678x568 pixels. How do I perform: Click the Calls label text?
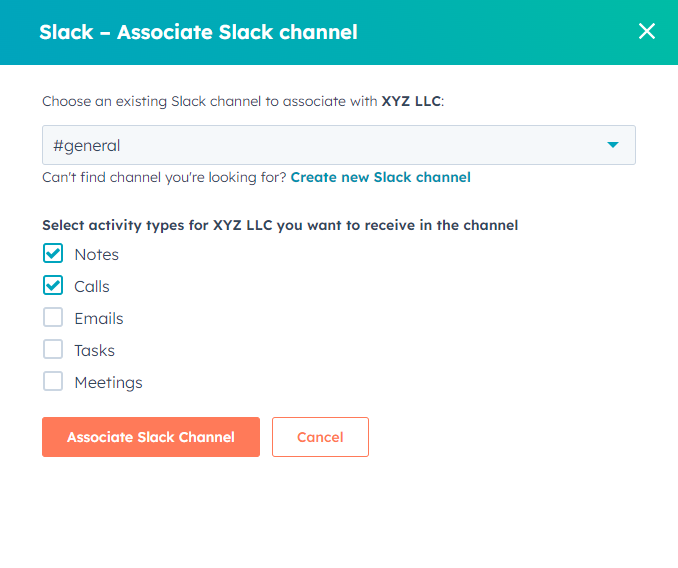point(92,287)
